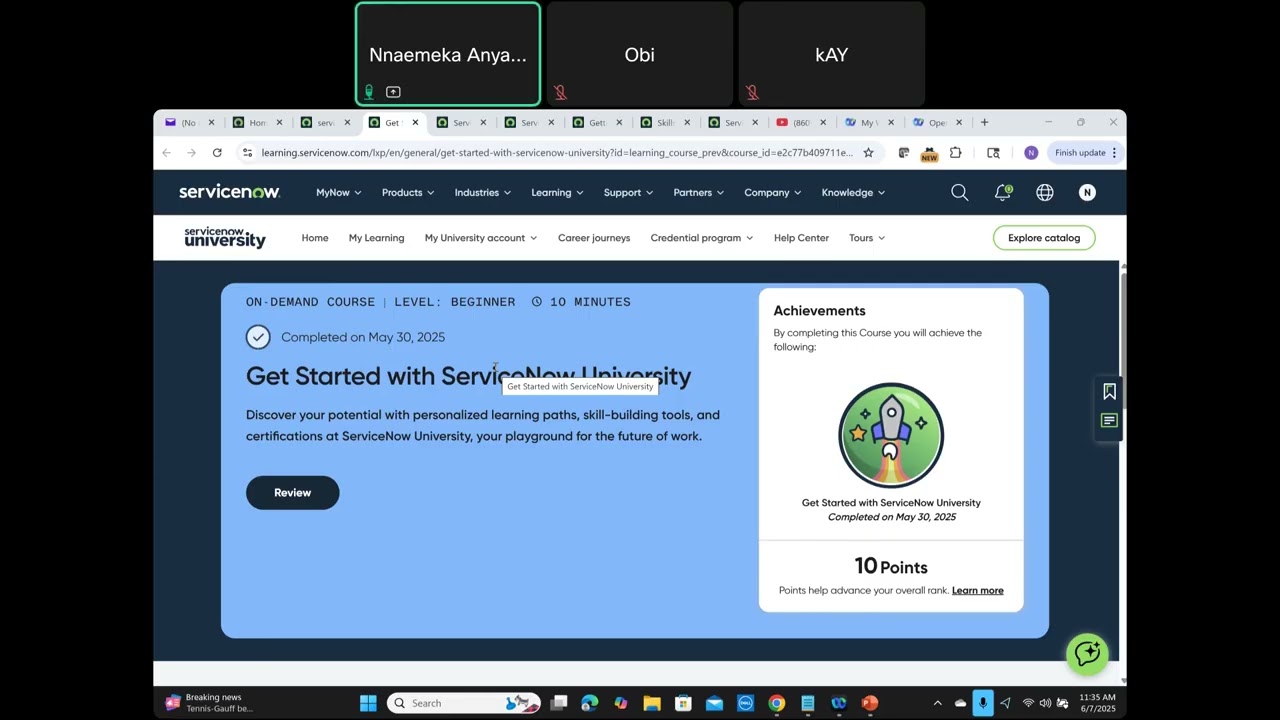Click the Windows taskbar Search box

(464, 703)
